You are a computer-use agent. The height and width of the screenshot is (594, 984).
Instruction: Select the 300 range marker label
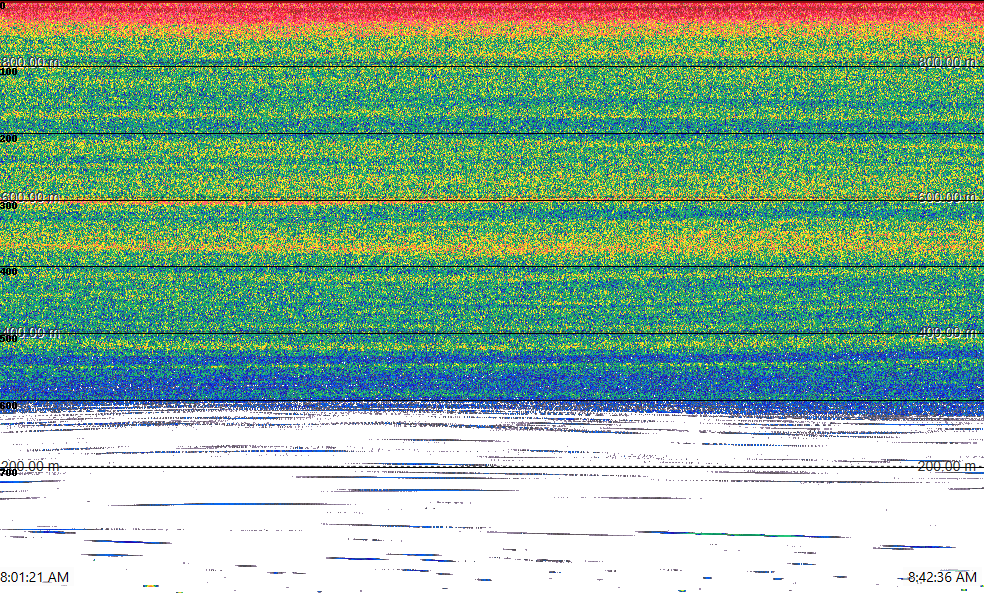pyautogui.click(x=9, y=206)
